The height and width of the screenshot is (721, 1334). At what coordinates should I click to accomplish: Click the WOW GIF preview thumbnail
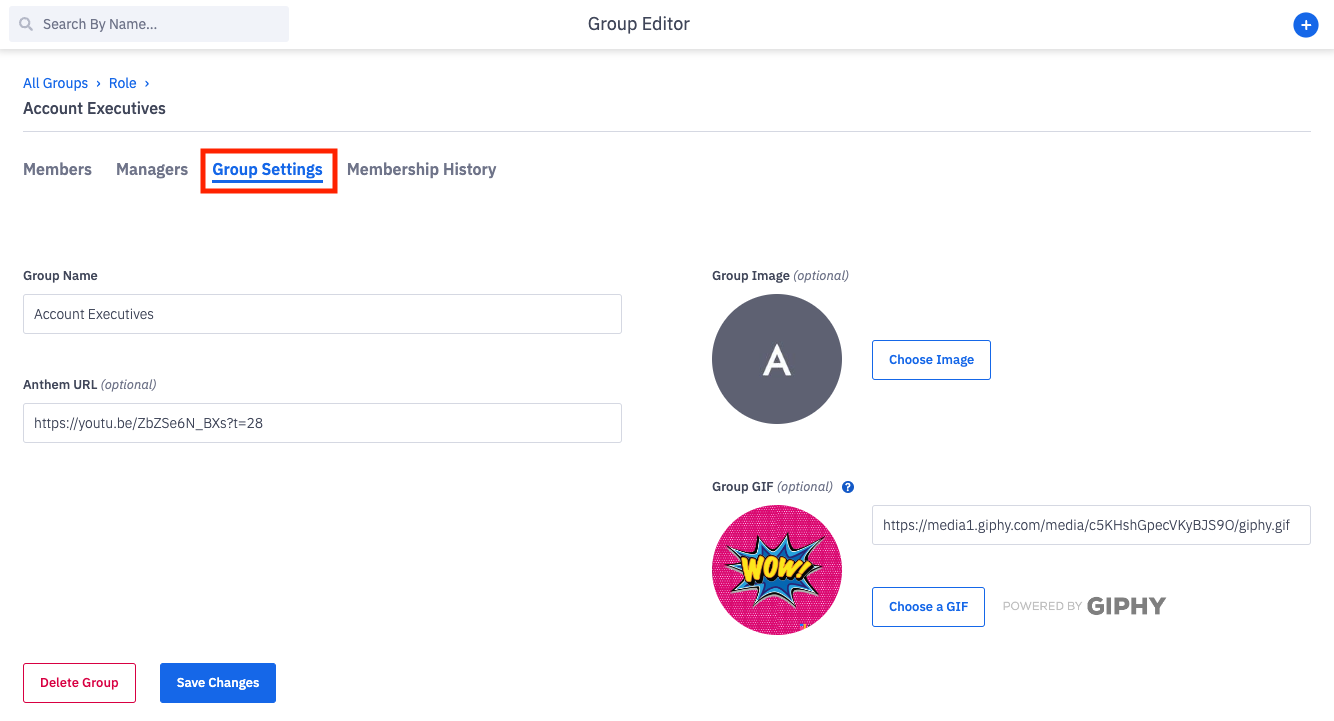777,569
